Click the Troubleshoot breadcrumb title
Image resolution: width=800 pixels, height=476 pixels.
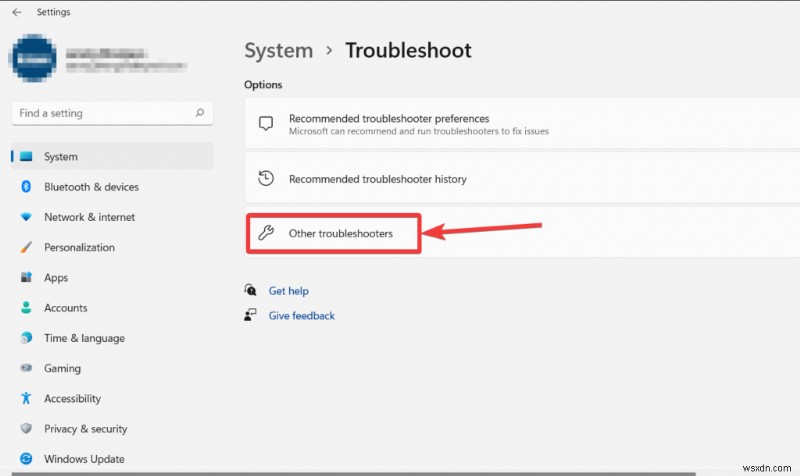408,51
